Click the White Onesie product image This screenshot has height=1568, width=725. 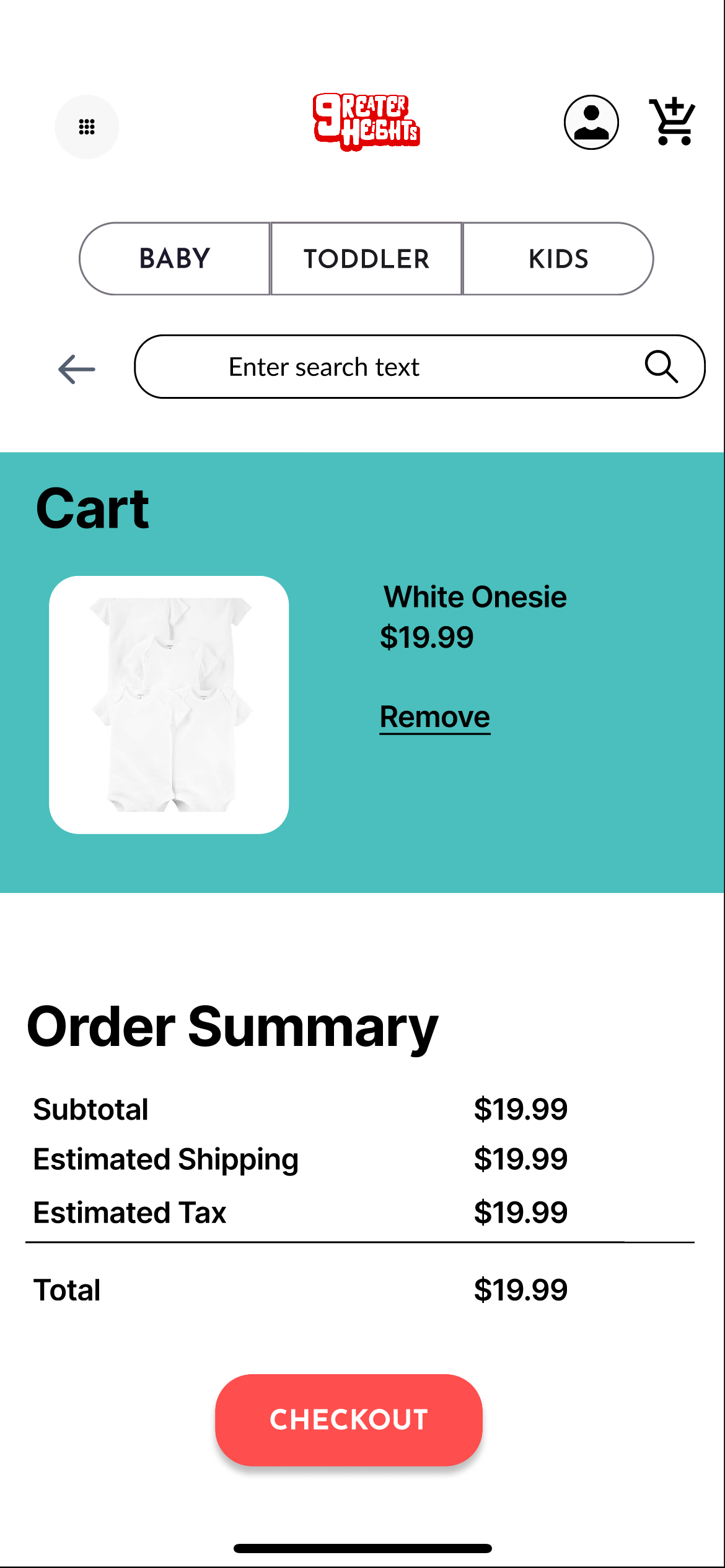[x=169, y=703]
